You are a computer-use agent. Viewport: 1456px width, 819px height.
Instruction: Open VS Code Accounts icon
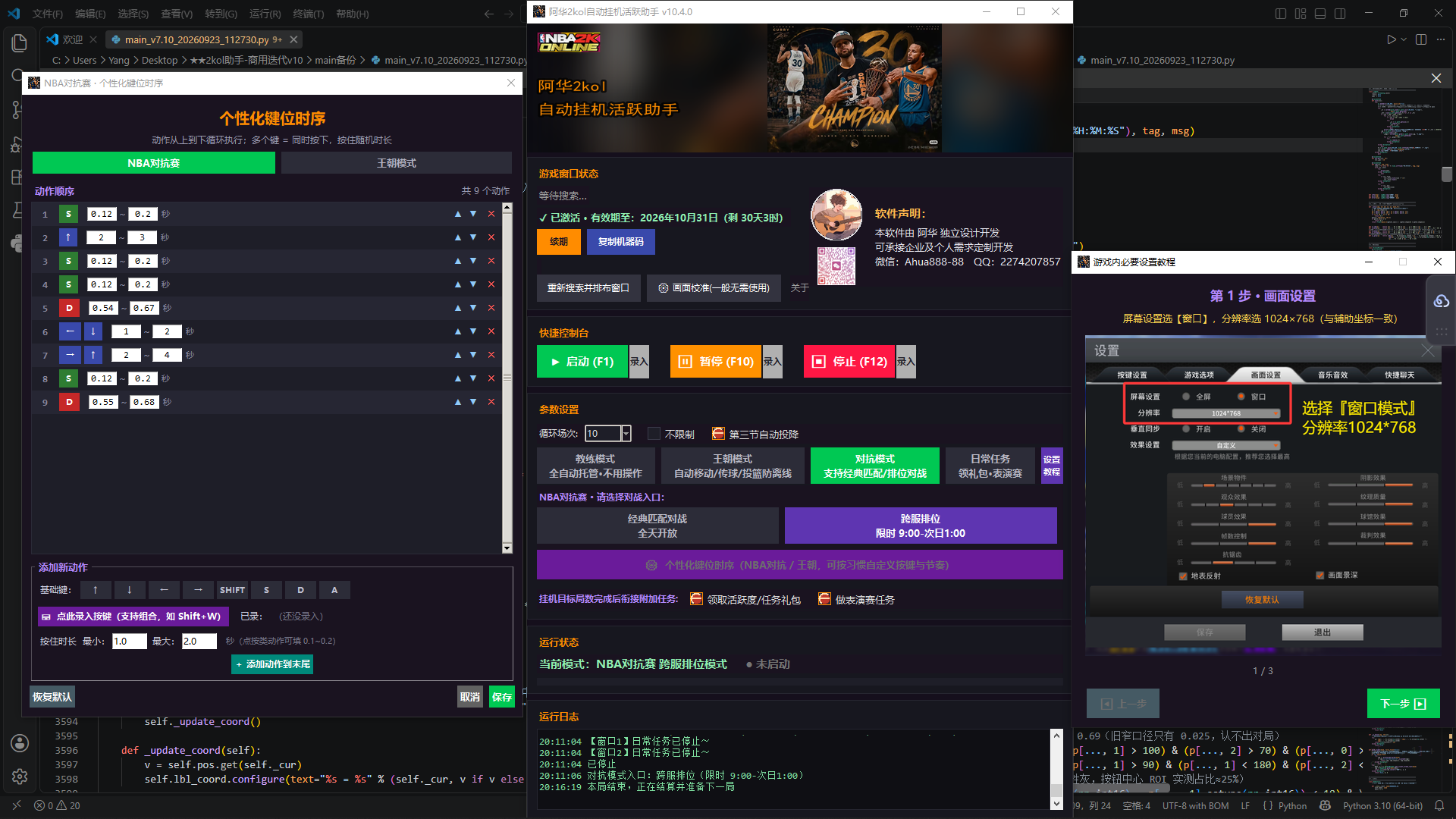[x=20, y=743]
